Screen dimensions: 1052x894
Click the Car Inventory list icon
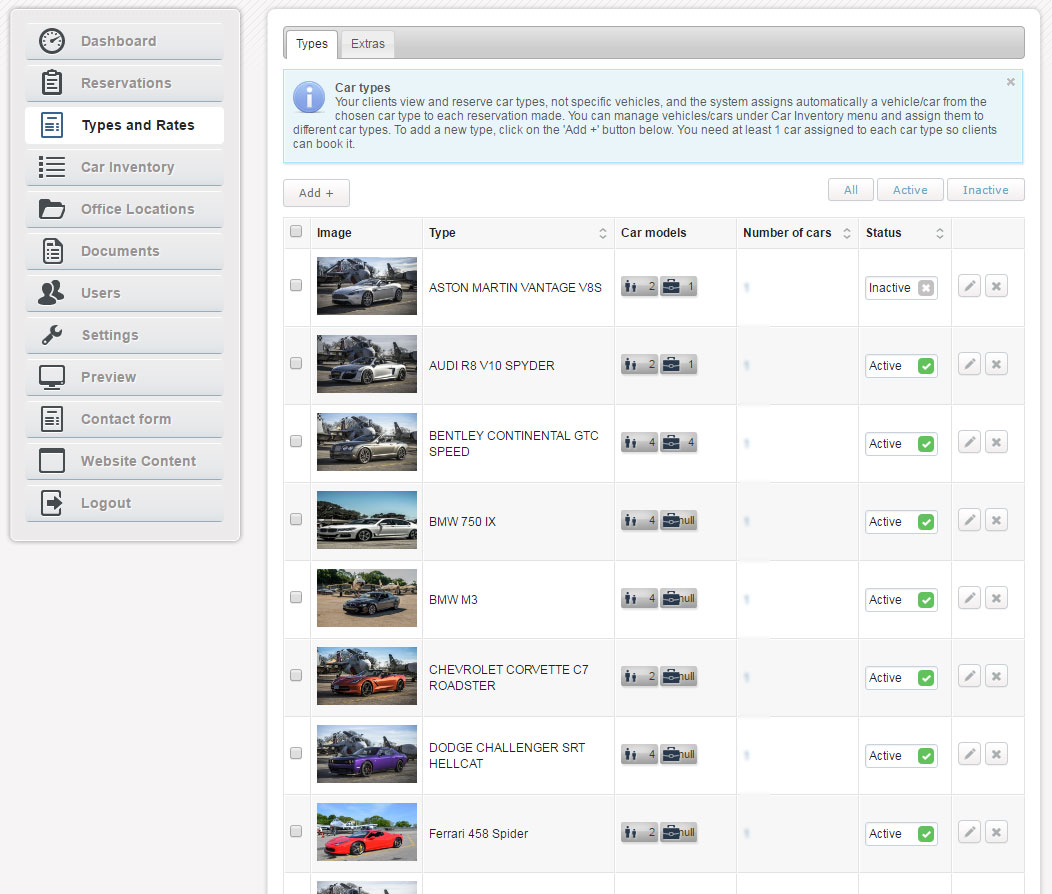tap(52, 167)
